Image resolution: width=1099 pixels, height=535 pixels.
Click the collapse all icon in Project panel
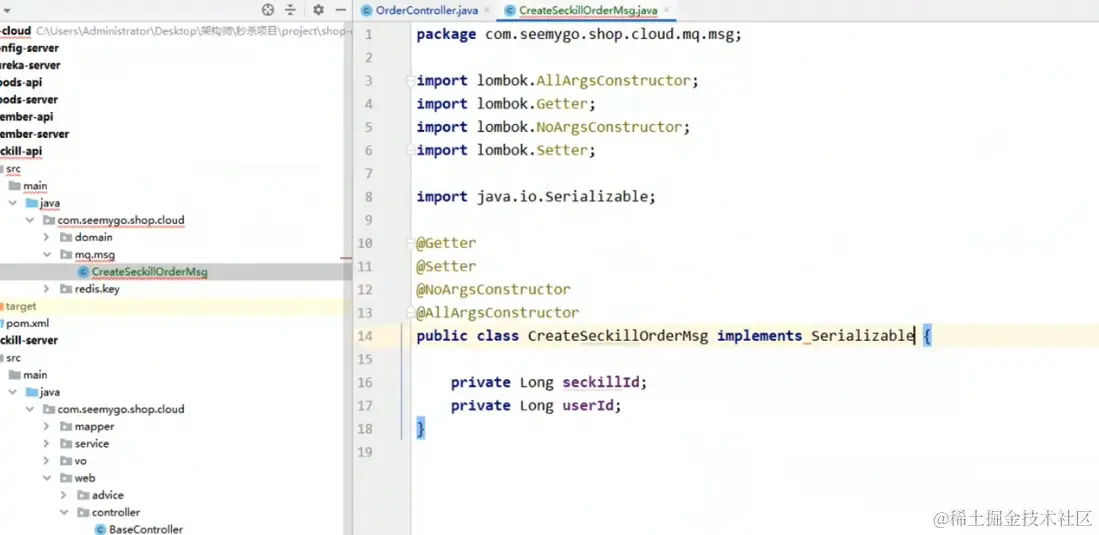pos(290,10)
